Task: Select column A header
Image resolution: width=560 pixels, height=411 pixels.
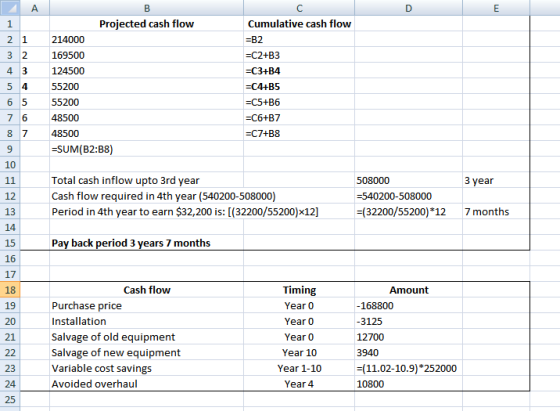Action: click(35, 7)
